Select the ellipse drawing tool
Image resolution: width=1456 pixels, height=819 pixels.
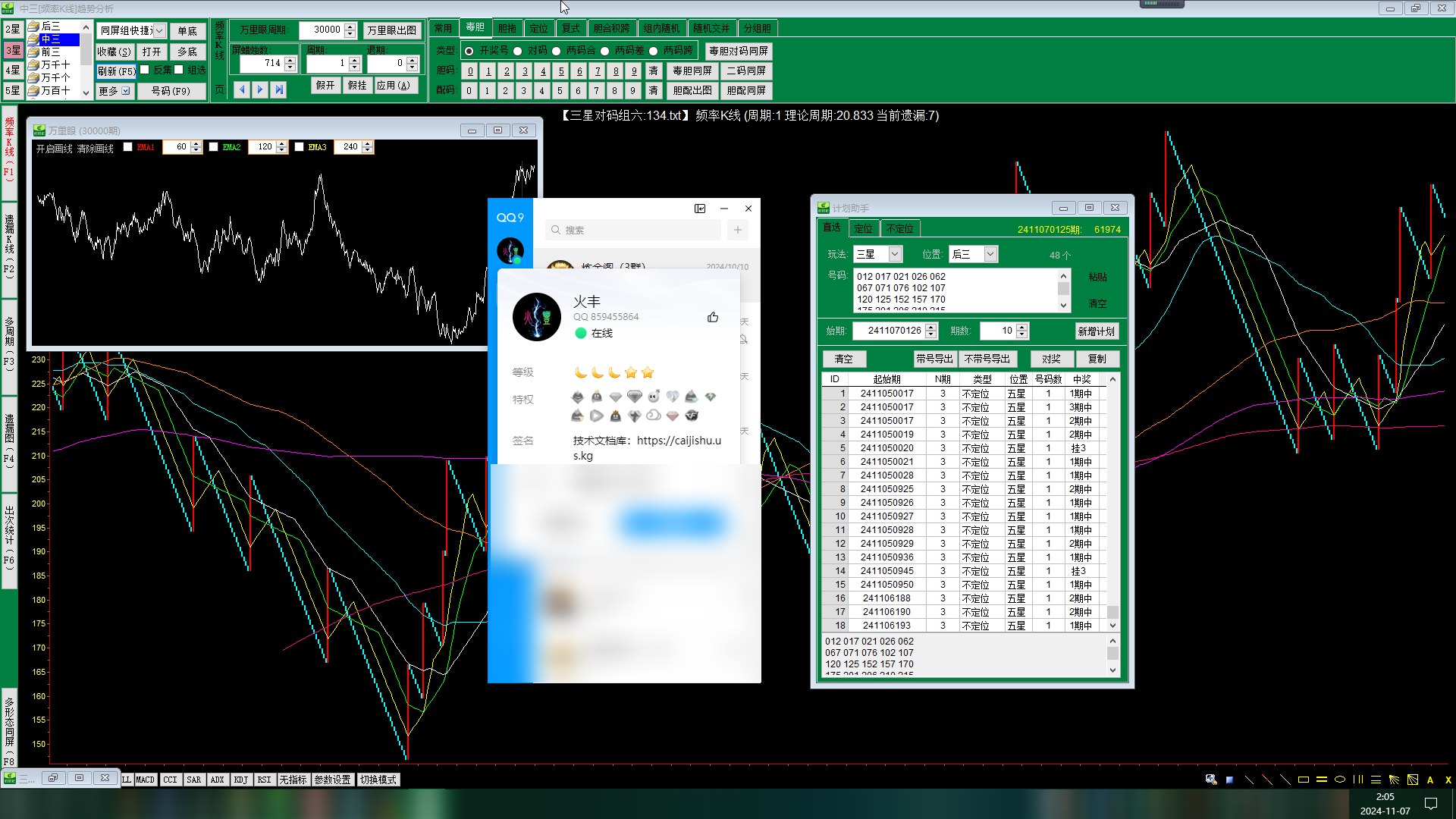coord(1340,780)
